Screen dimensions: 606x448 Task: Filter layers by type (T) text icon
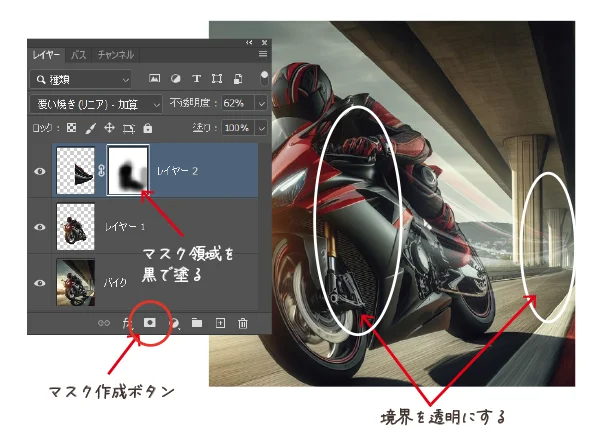tap(196, 78)
